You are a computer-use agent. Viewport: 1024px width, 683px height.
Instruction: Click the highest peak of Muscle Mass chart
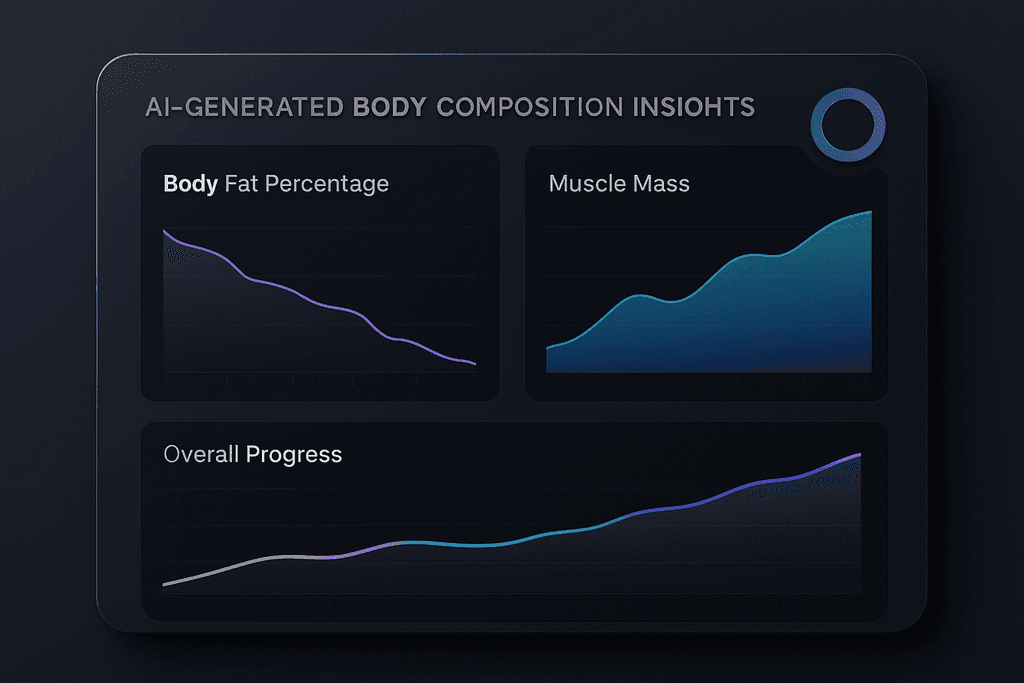click(x=870, y=213)
